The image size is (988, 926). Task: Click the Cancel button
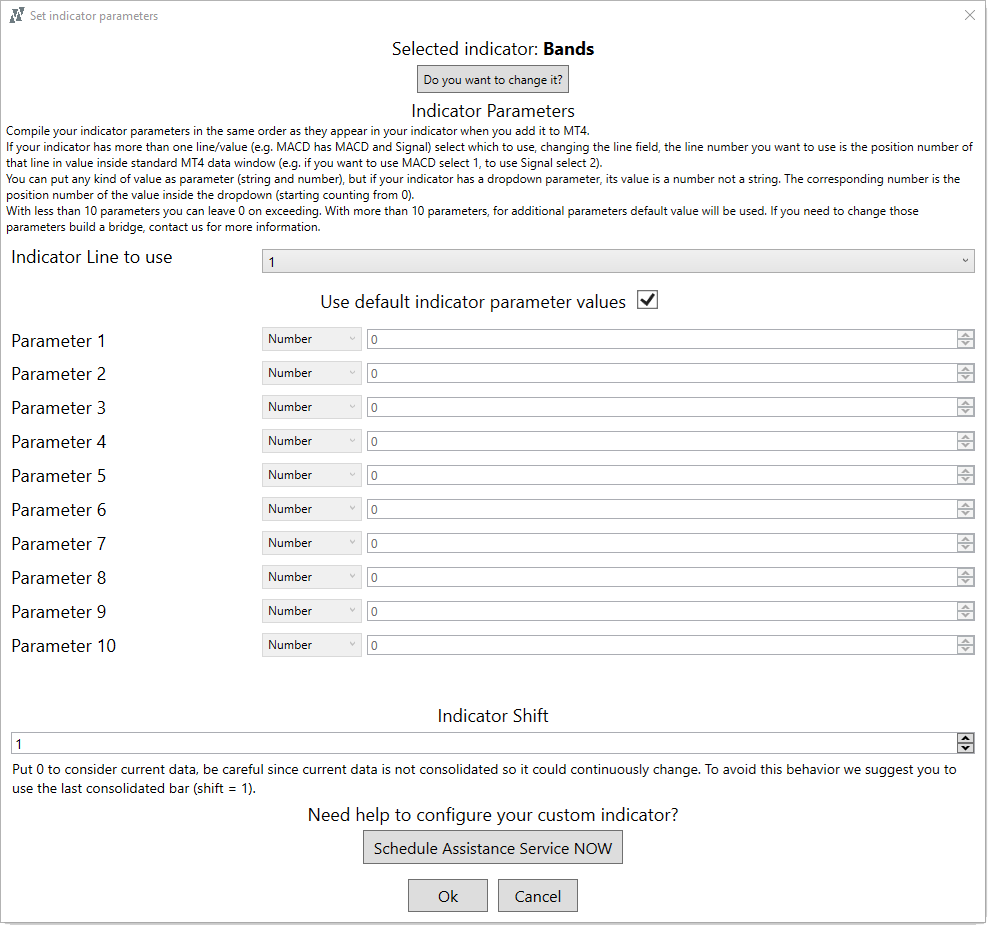tap(537, 896)
